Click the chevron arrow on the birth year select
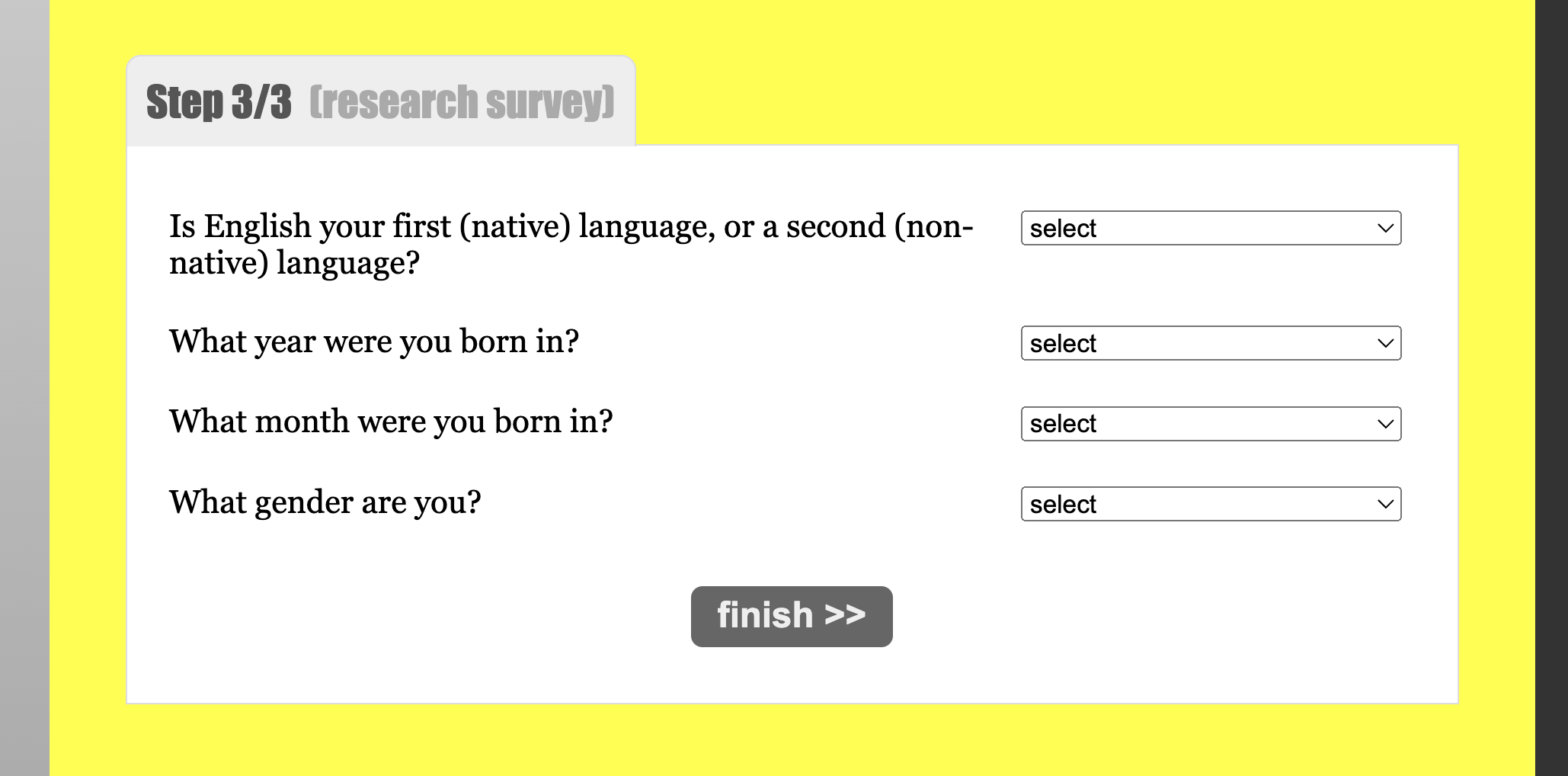The image size is (1568, 776). pyautogui.click(x=1385, y=343)
